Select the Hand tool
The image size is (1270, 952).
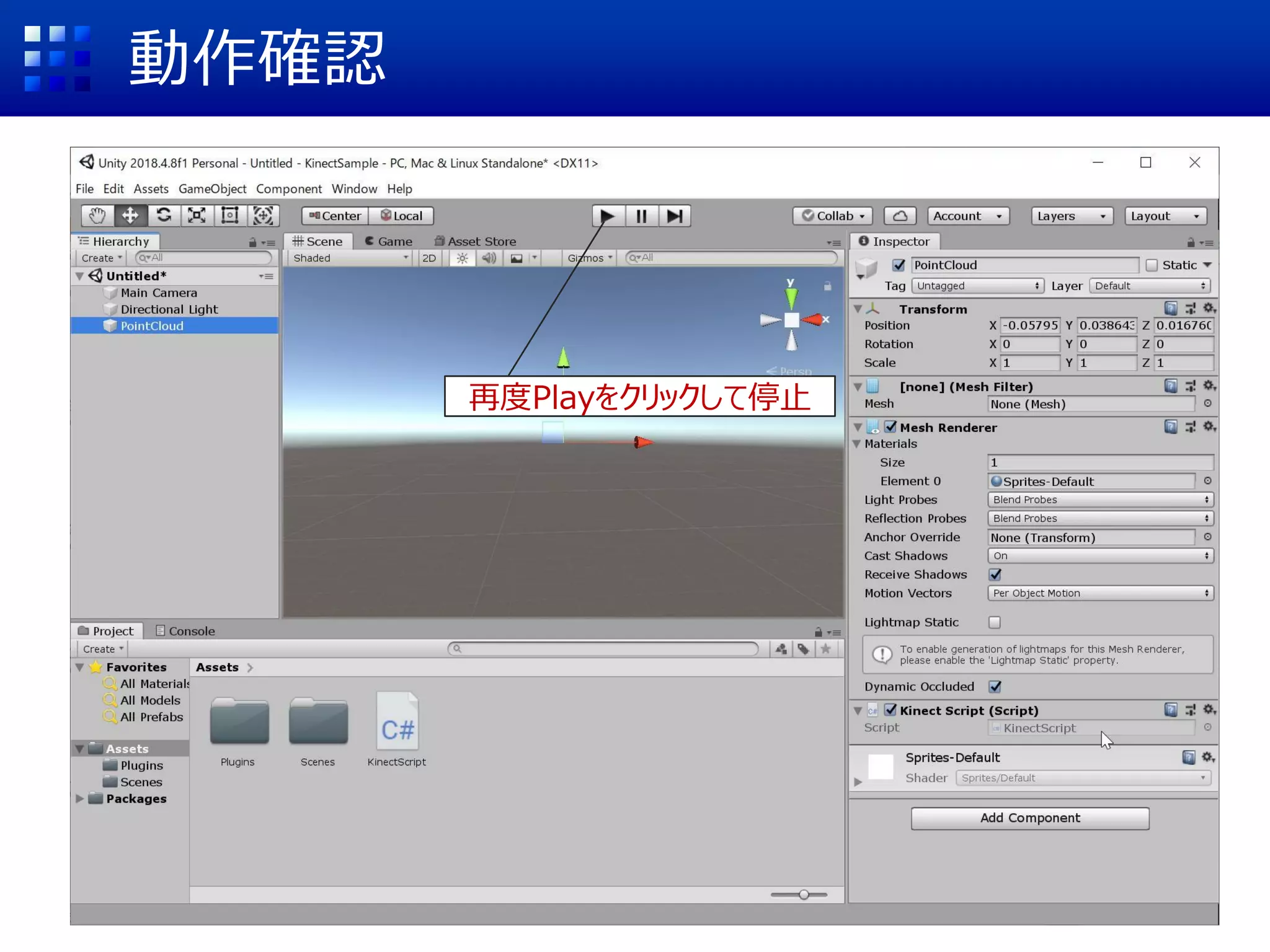97,216
